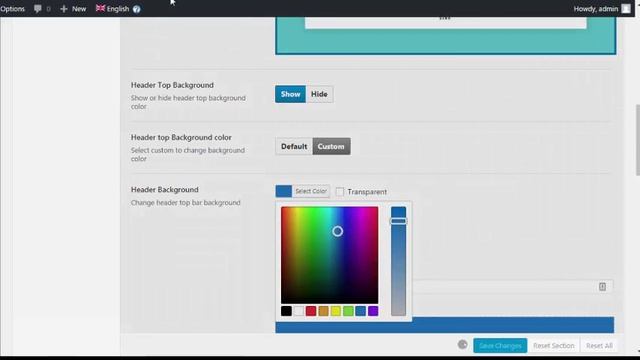The height and width of the screenshot is (360, 640).
Task: Click inside the color spectrum square
Action: coord(329,255)
